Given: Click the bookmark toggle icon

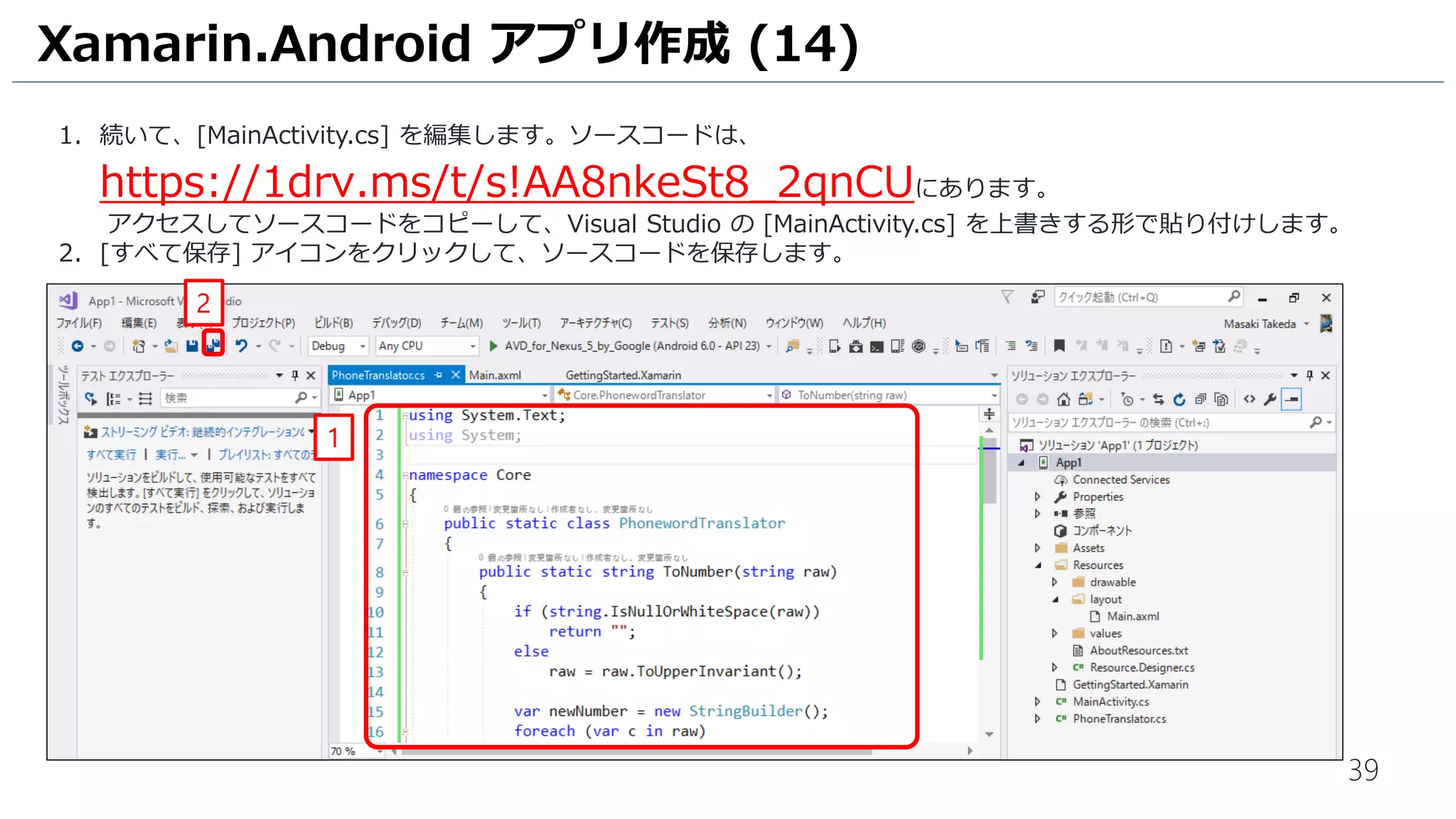Looking at the screenshot, I should (x=1059, y=346).
